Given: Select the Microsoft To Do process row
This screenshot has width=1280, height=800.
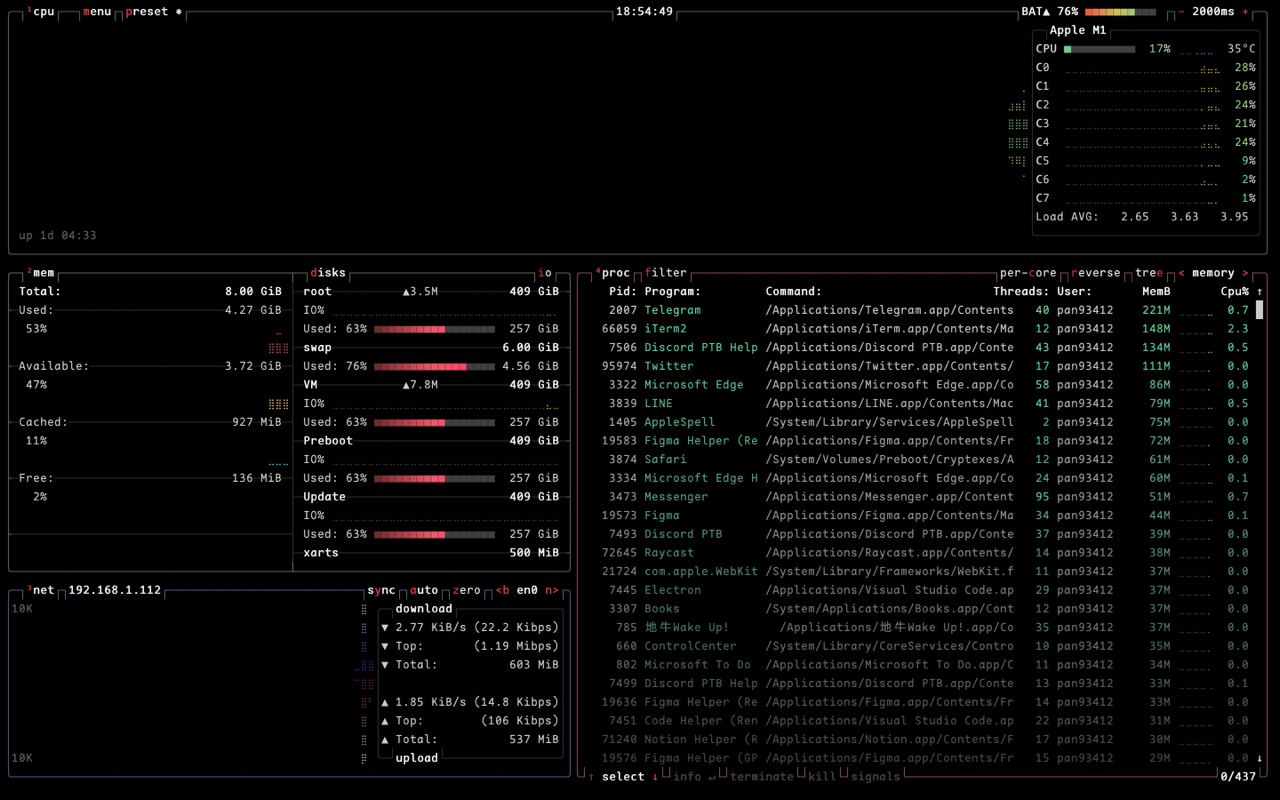Looking at the screenshot, I should (925, 665).
